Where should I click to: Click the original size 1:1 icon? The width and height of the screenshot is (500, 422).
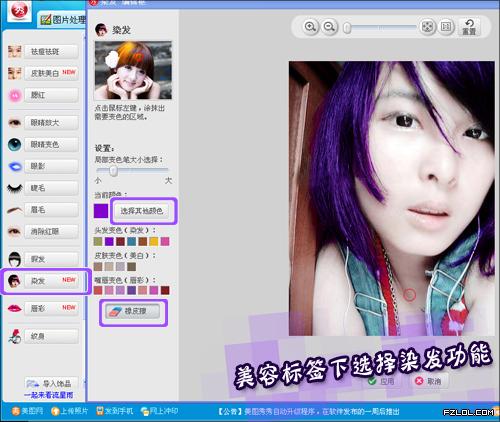pos(446,27)
